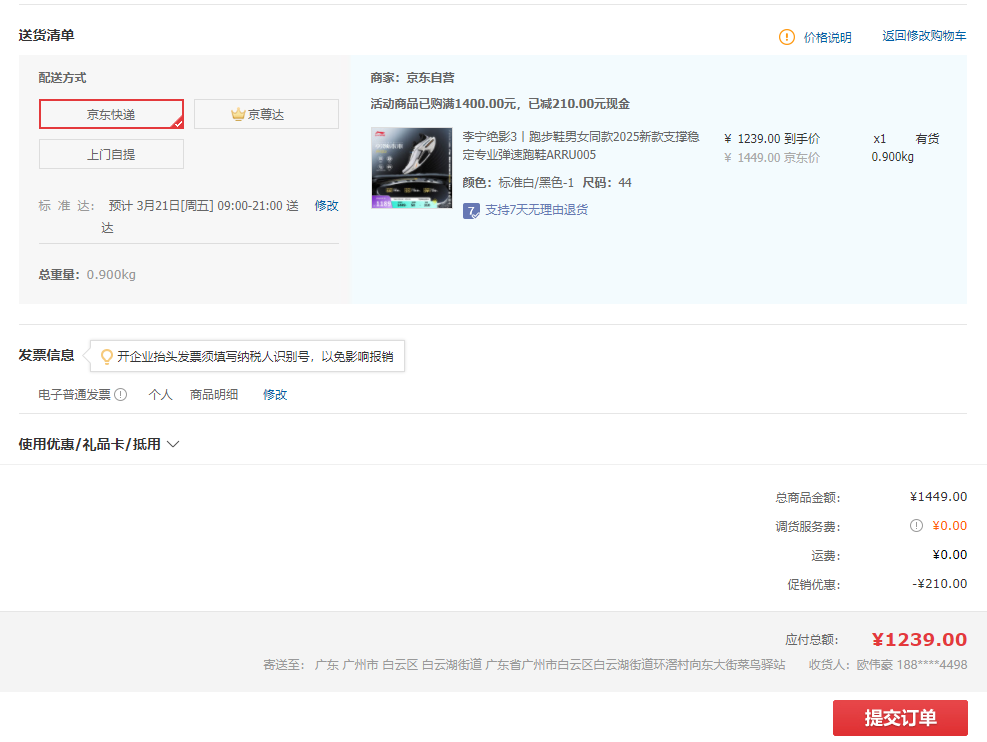
Task: Click 商品明细 in the invoice row
Action: (214, 395)
